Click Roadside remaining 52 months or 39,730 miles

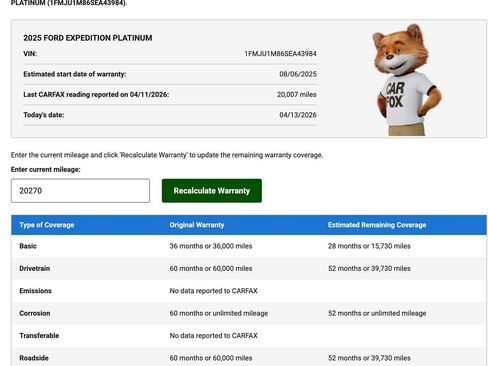point(369,358)
